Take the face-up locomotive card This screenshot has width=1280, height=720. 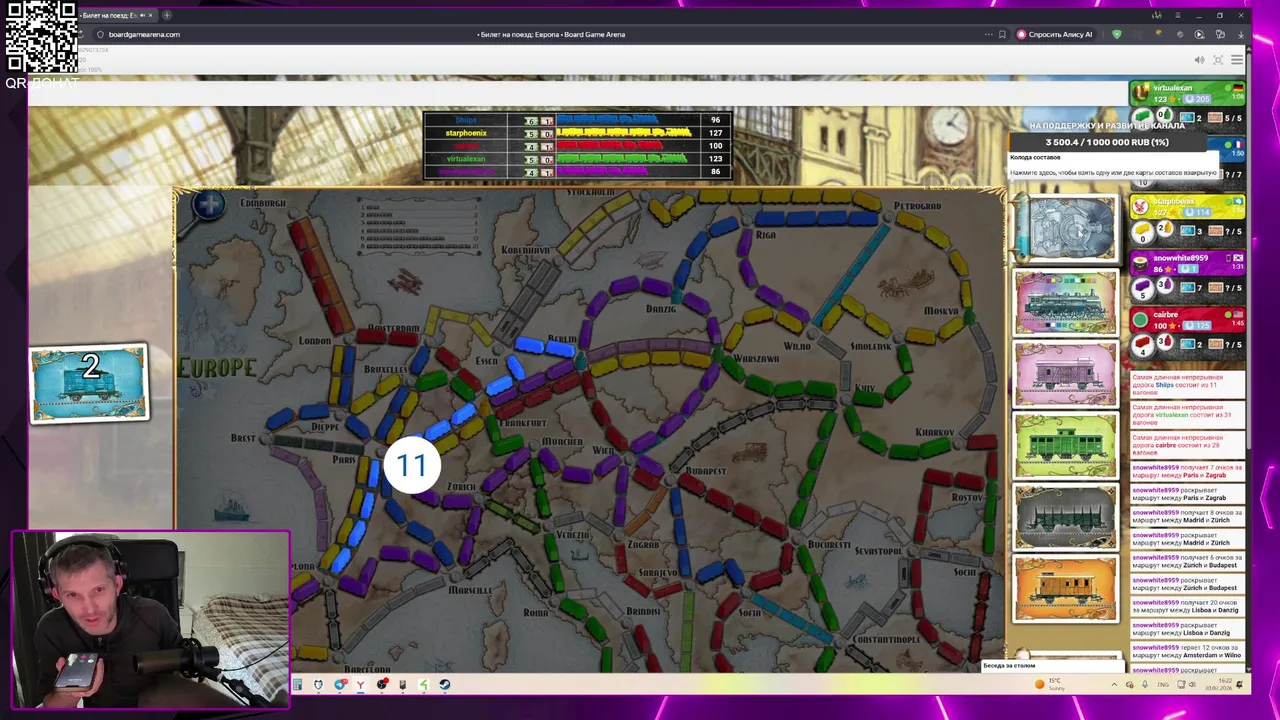pyautogui.click(x=1066, y=302)
